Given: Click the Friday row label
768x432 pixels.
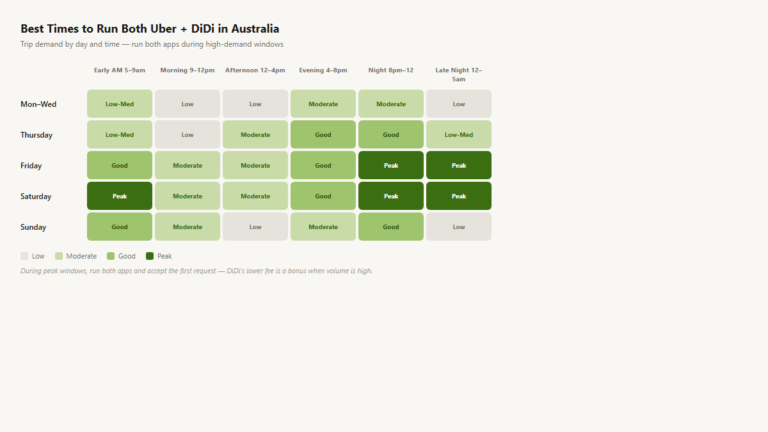Looking at the screenshot, I should [x=31, y=166].
